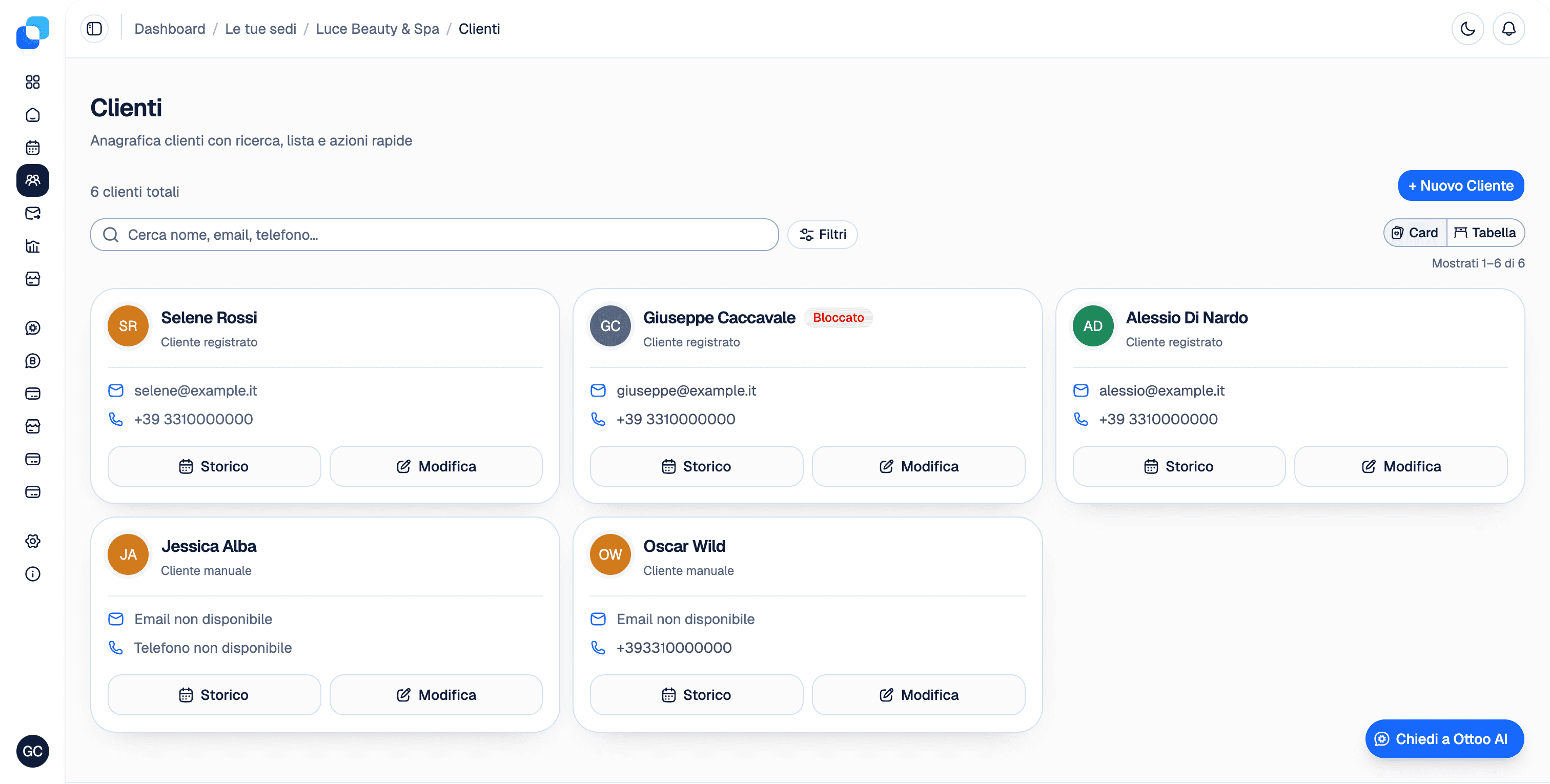This screenshot has height=784, width=1550.
Task: Go to Luce Beauty & Spa breadcrumb
Action: click(377, 29)
